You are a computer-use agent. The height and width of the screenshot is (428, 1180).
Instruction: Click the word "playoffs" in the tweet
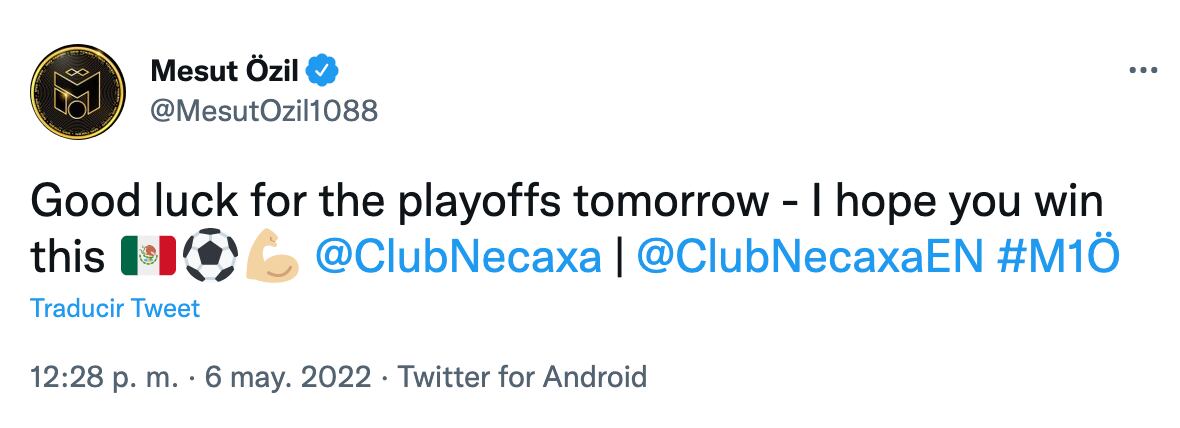click(489, 202)
